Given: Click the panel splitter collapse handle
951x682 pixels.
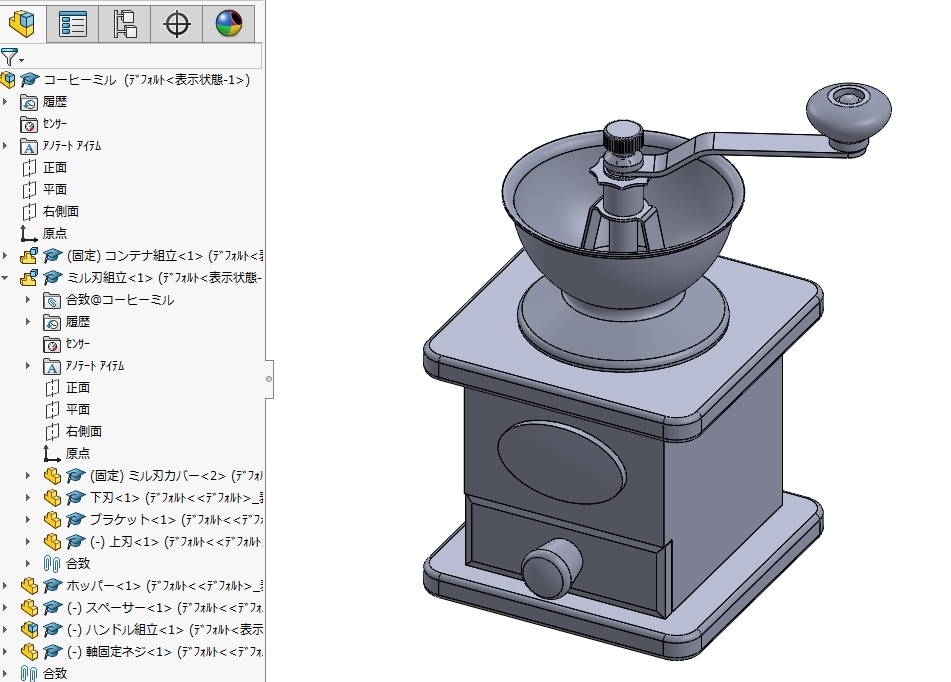Looking at the screenshot, I should coord(269,379).
